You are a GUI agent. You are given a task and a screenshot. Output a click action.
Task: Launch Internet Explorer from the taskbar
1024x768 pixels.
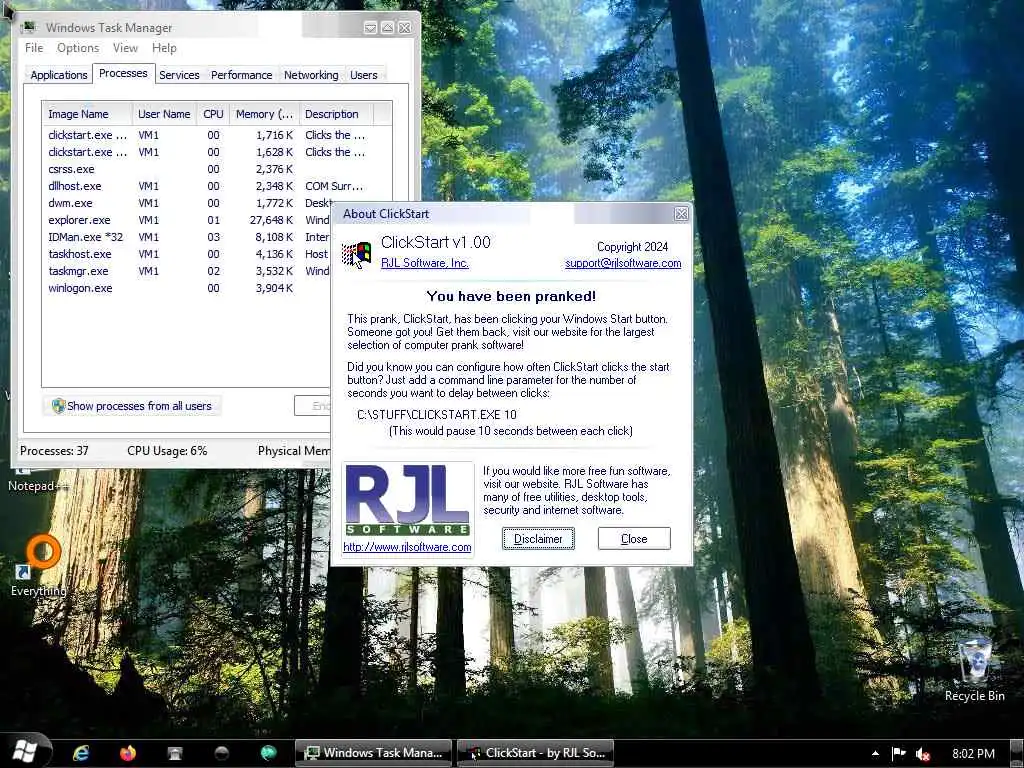(x=81, y=753)
